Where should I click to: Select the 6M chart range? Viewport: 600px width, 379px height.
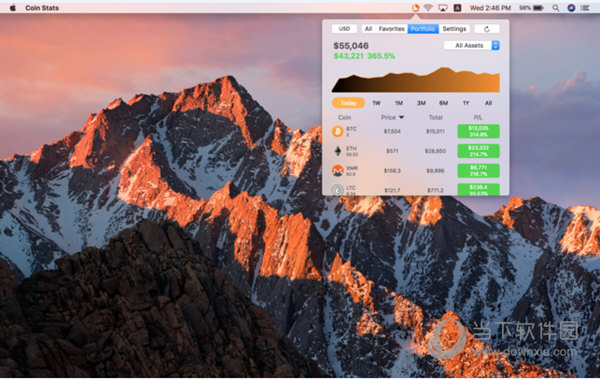coord(443,103)
